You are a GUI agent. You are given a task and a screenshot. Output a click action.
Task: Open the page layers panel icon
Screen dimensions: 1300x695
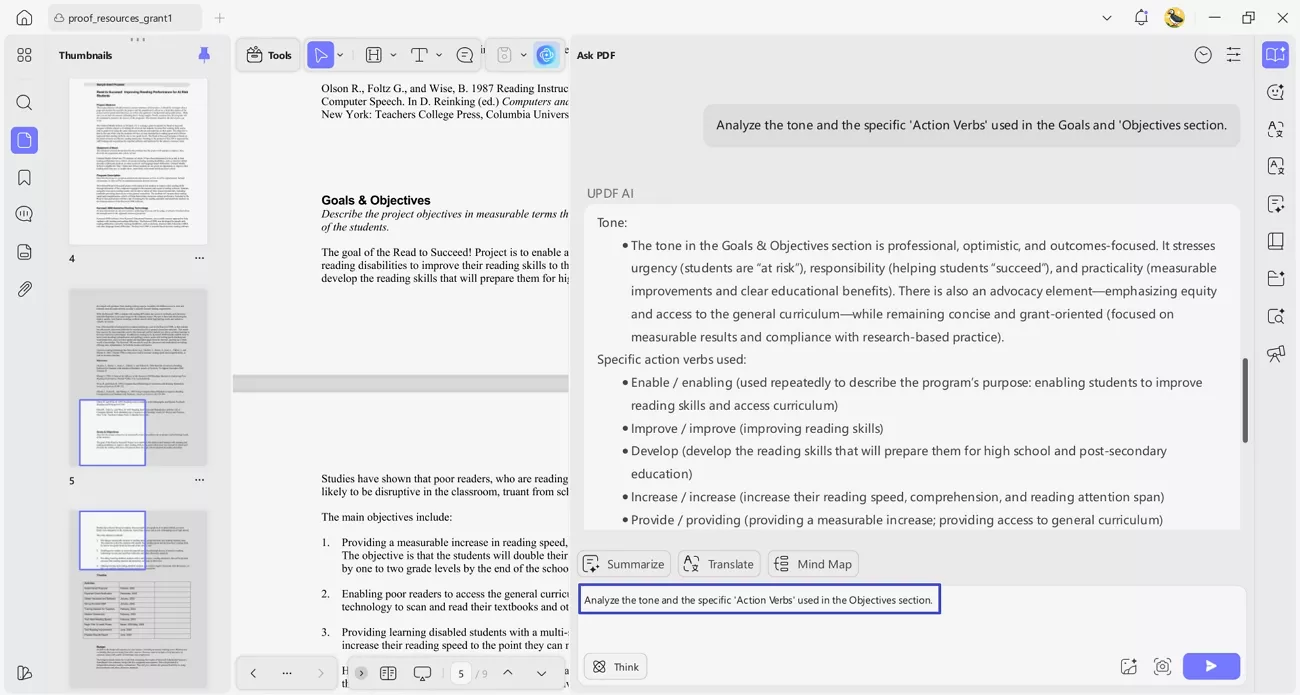point(24,252)
